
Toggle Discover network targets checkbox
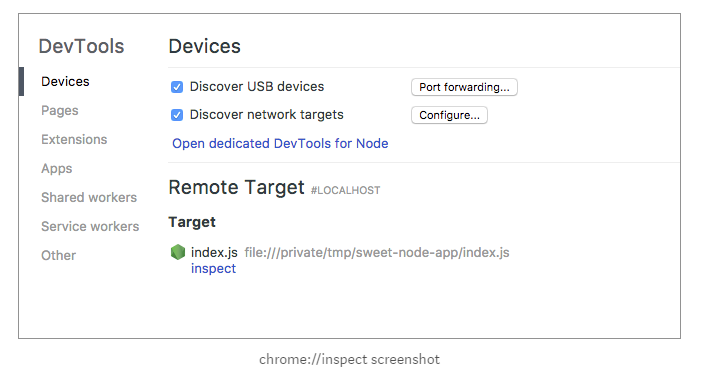click(x=177, y=115)
